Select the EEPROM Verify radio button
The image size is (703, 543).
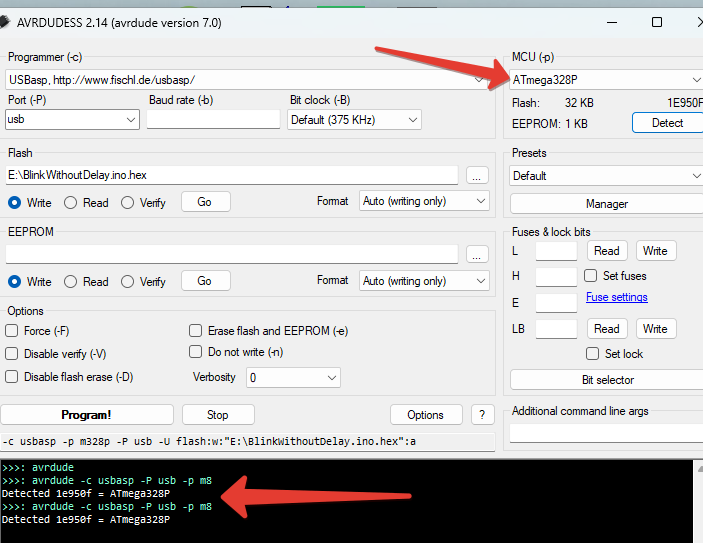click(x=127, y=281)
